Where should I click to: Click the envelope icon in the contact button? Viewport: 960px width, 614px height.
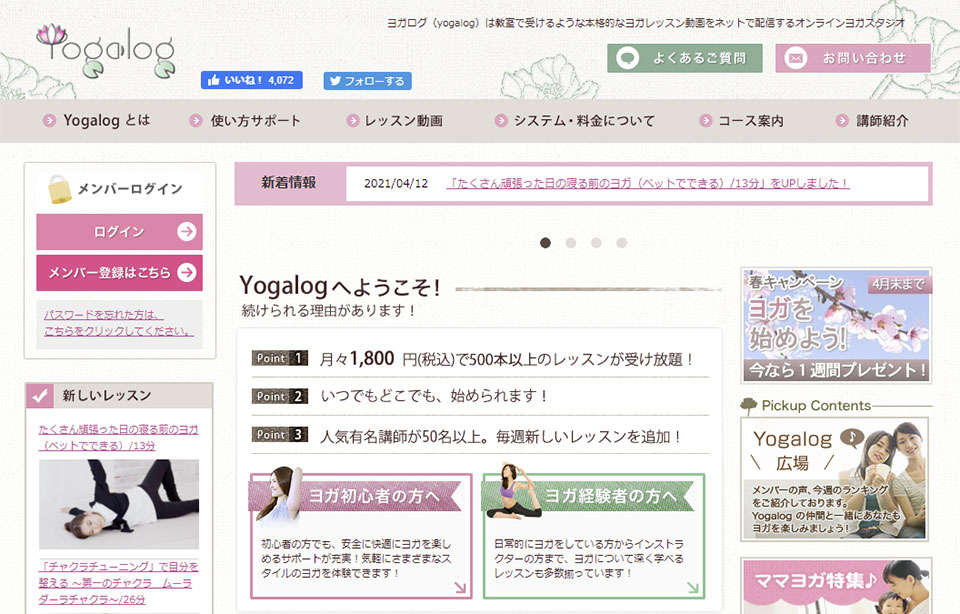coord(795,59)
